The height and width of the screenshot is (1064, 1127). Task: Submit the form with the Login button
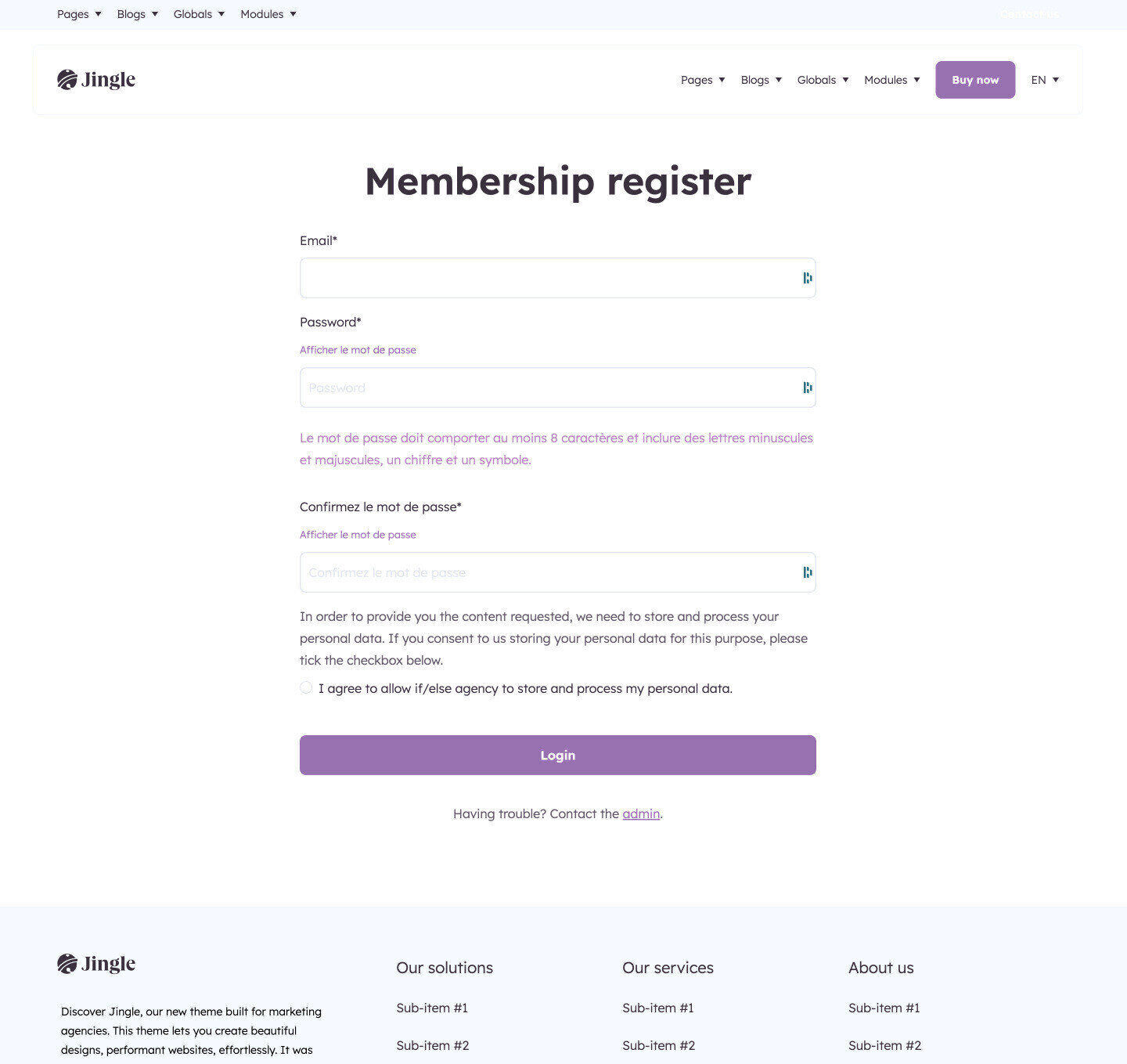[558, 755]
